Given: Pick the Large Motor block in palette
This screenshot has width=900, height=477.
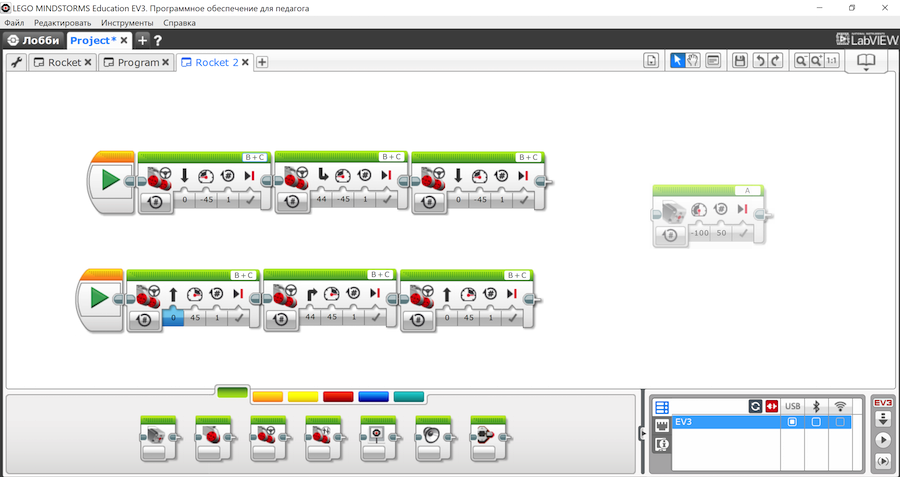Looking at the screenshot, I should [214, 438].
